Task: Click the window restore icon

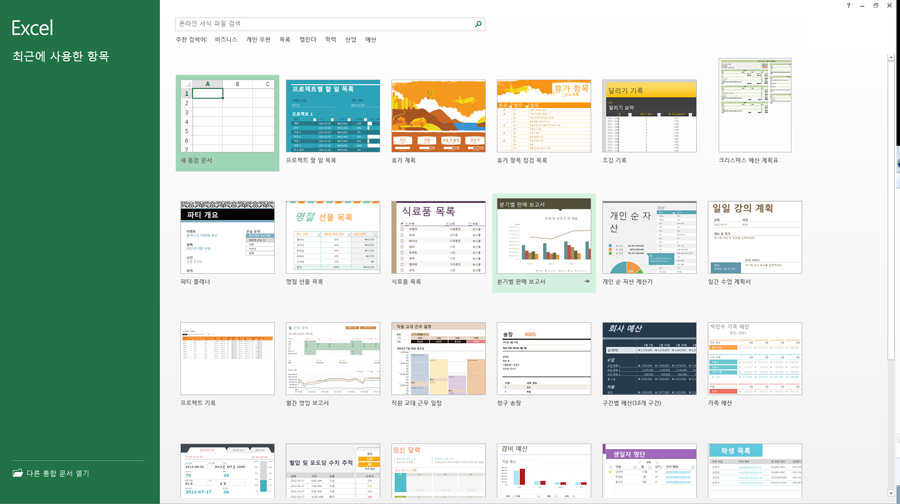Action: 876,5
